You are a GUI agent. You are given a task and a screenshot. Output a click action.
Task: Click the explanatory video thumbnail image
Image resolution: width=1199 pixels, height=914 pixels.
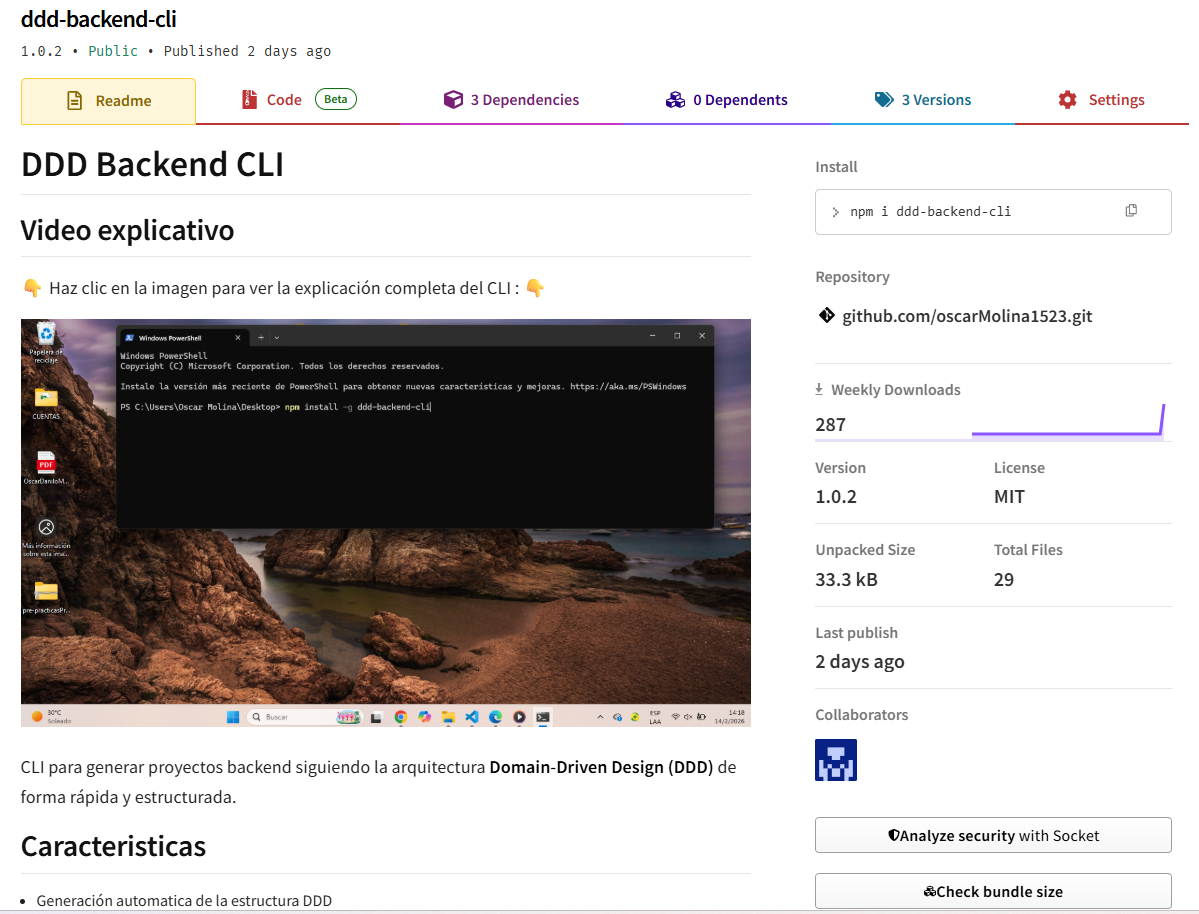coord(385,522)
